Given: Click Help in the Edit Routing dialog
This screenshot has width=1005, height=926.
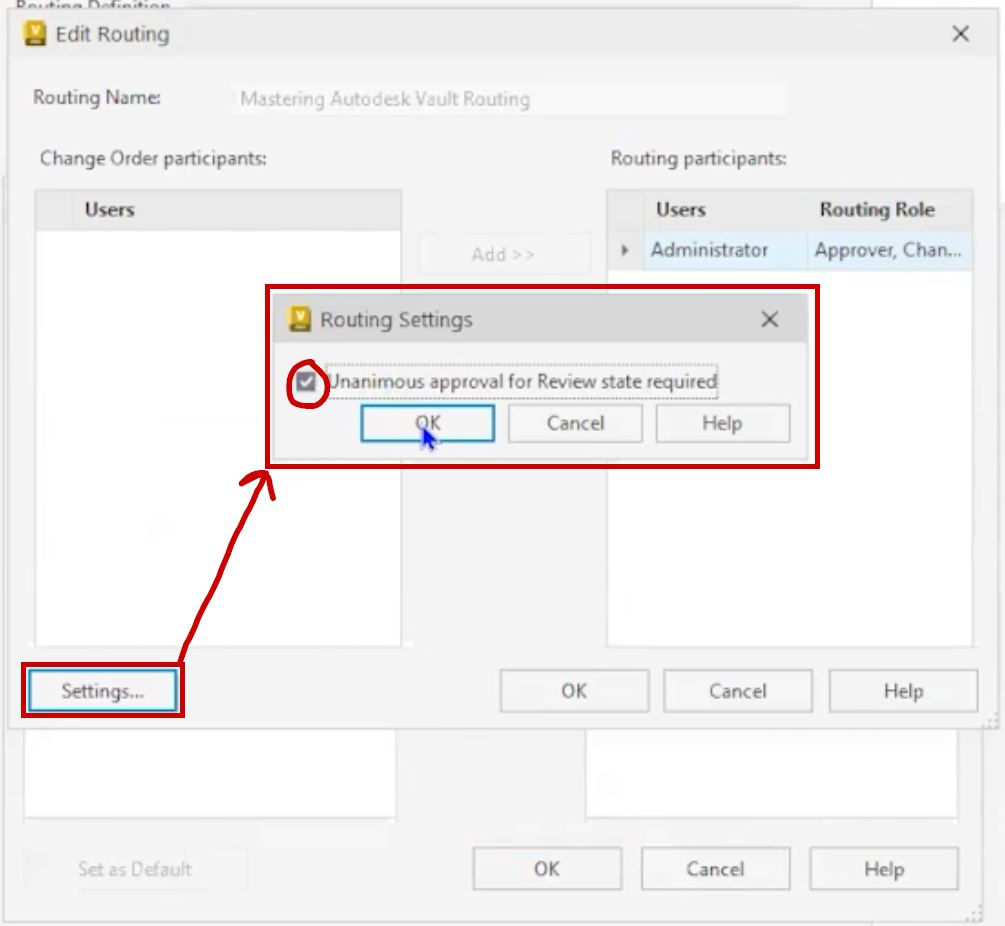Looking at the screenshot, I should coord(903,691).
